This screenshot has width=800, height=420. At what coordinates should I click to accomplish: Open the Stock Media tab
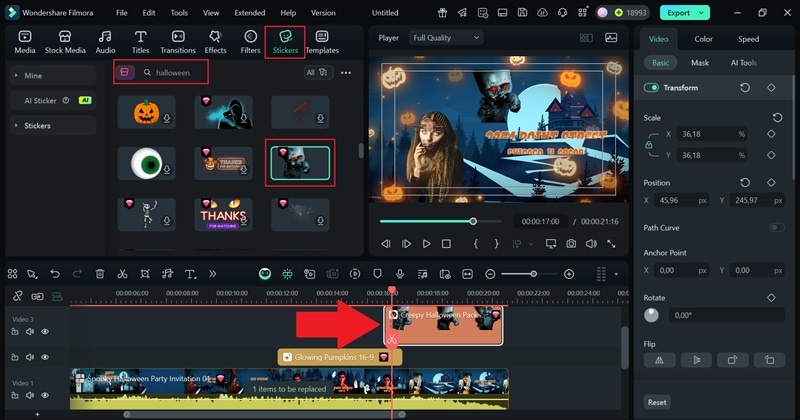click(65, 42)
